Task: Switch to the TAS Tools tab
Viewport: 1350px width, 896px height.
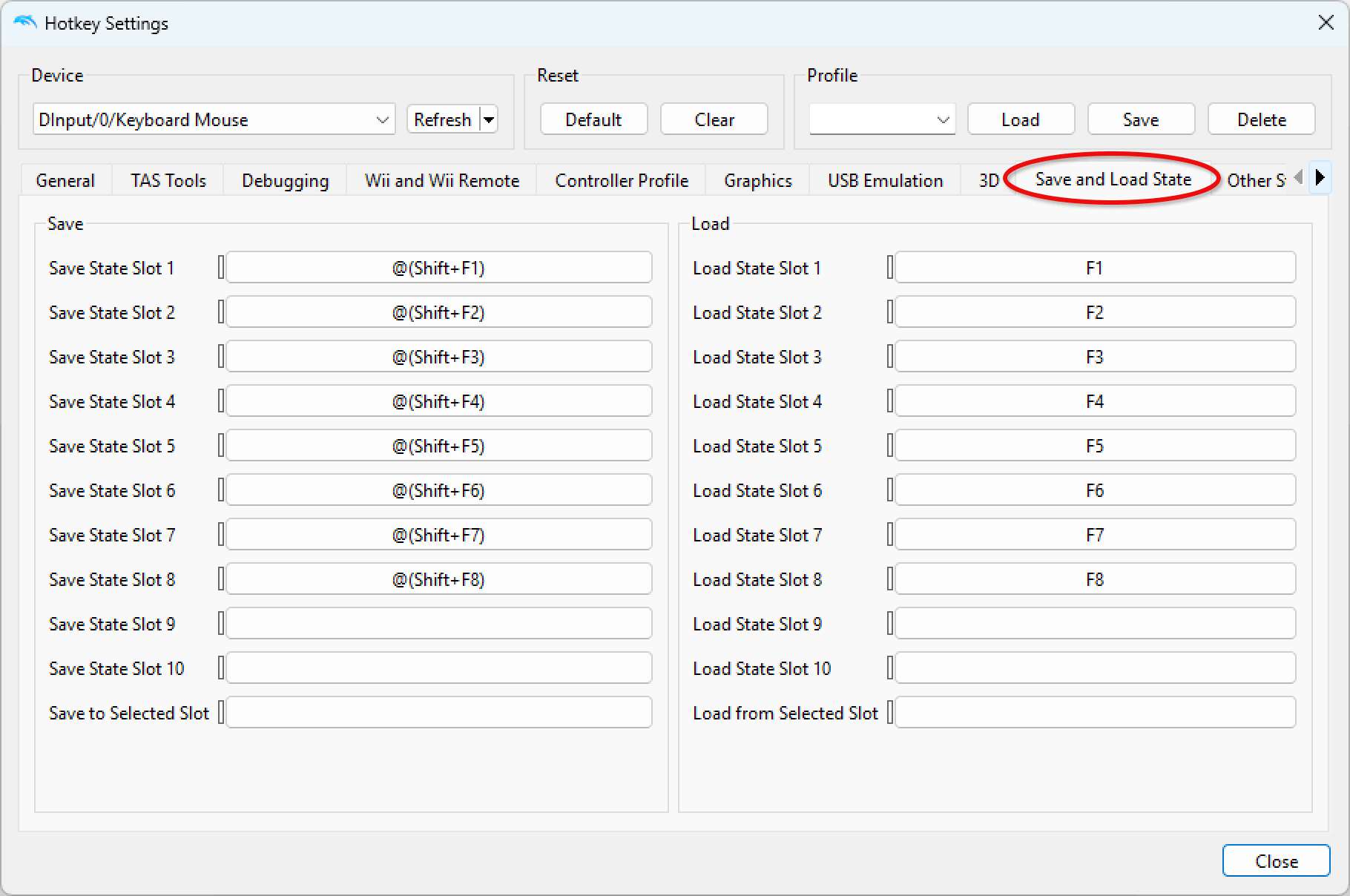Action: pyautogui.click(x=168, y=180)
